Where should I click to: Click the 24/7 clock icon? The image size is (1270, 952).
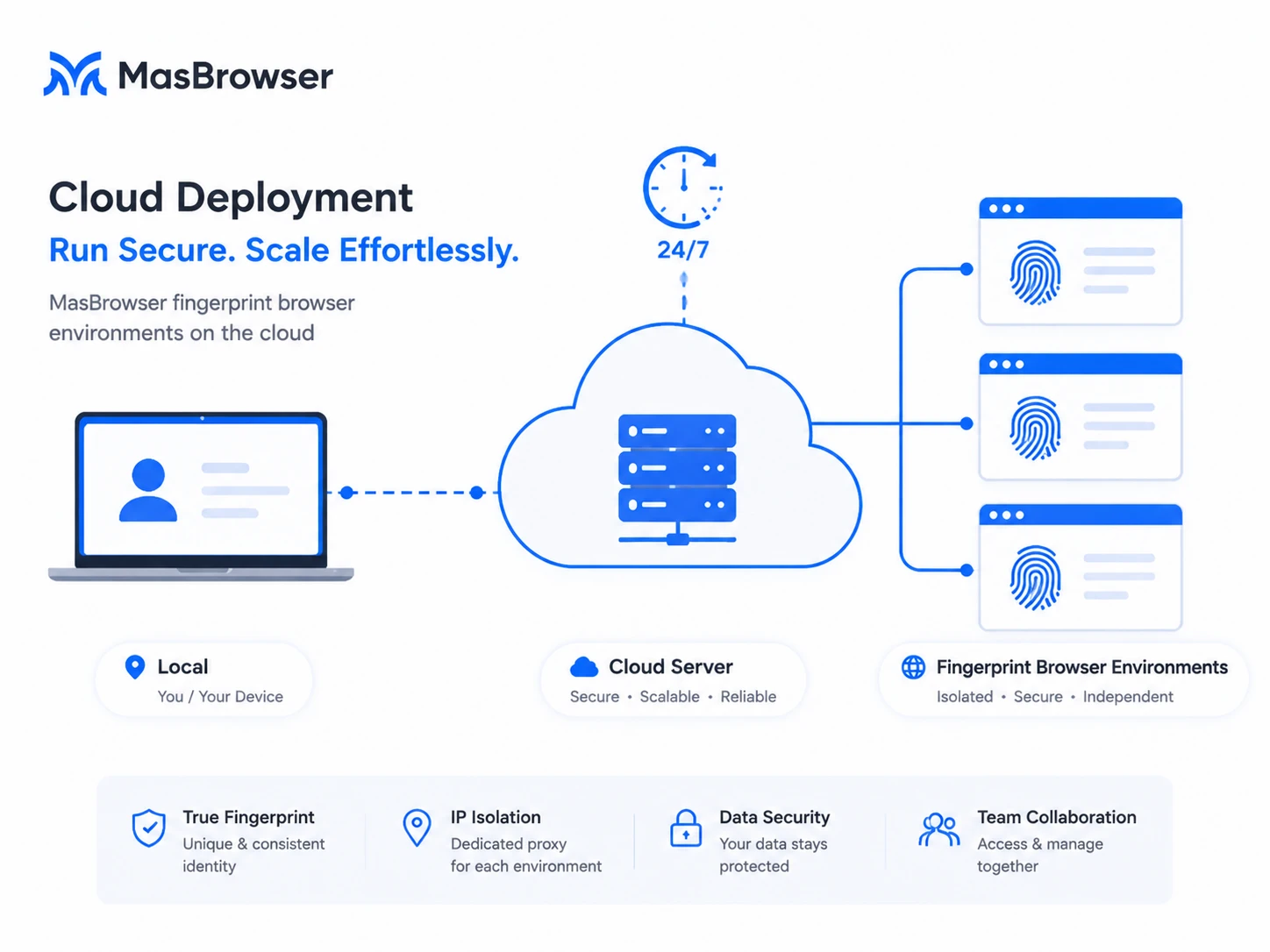683,188
